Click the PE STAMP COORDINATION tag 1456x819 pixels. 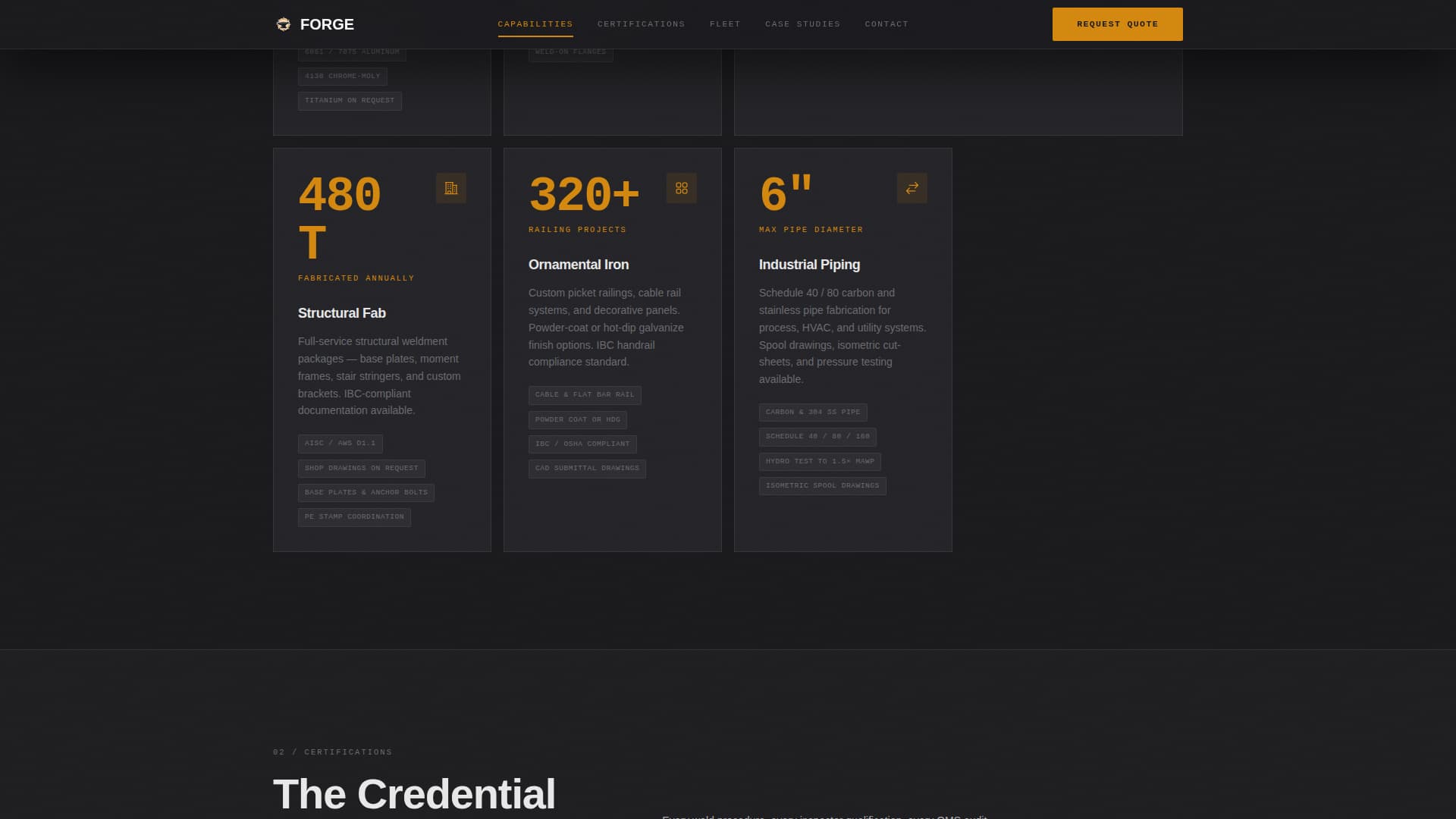point(353,516)
